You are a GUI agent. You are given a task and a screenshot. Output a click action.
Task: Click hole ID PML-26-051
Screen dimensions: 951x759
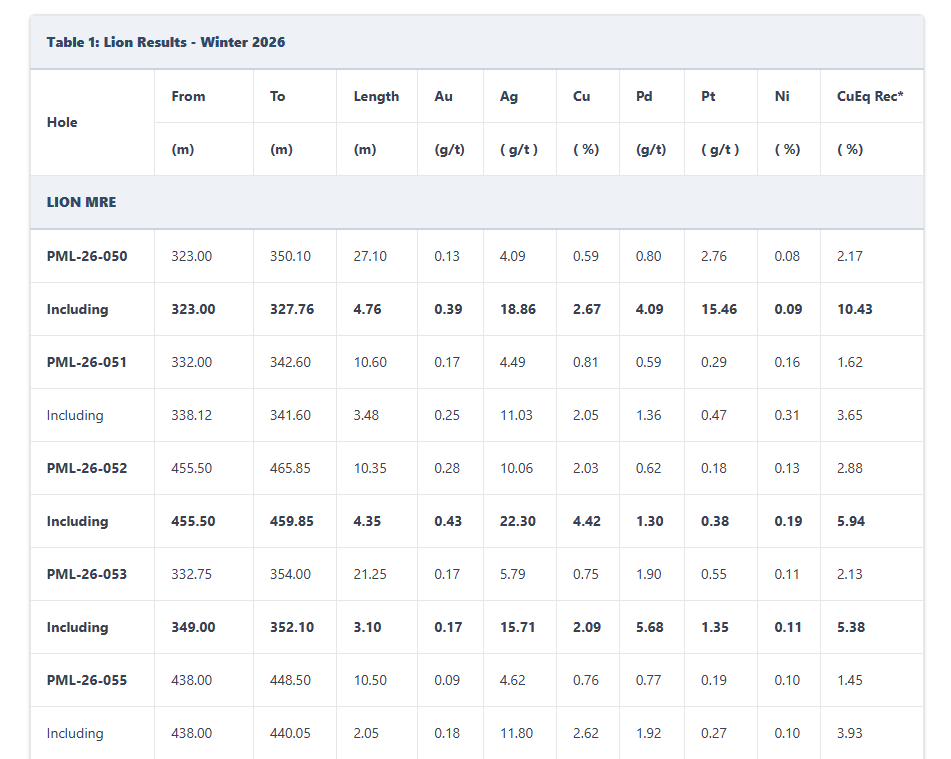tap(87, 362)
